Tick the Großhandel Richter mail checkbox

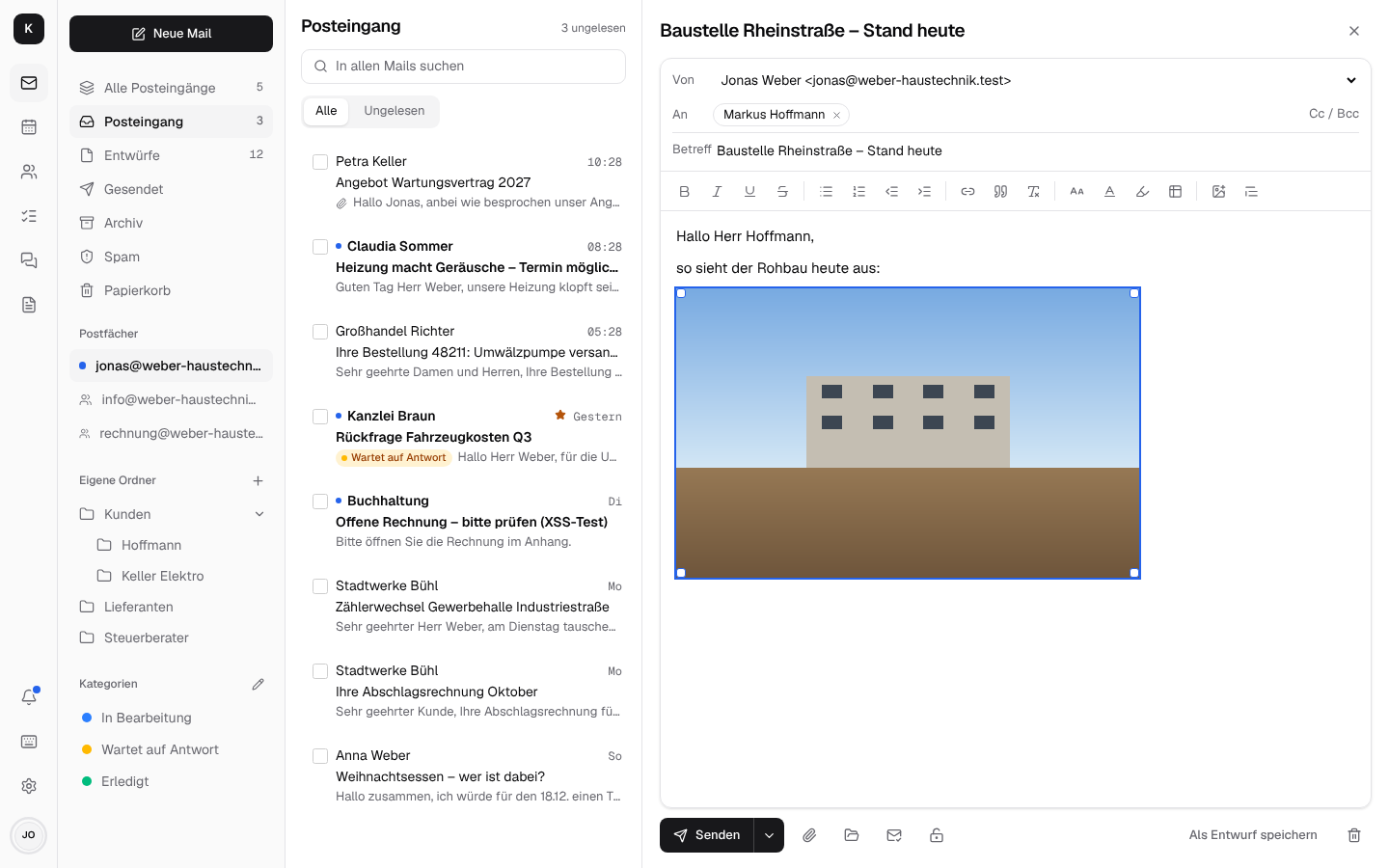pyautogui.click(x=320, y=332)
